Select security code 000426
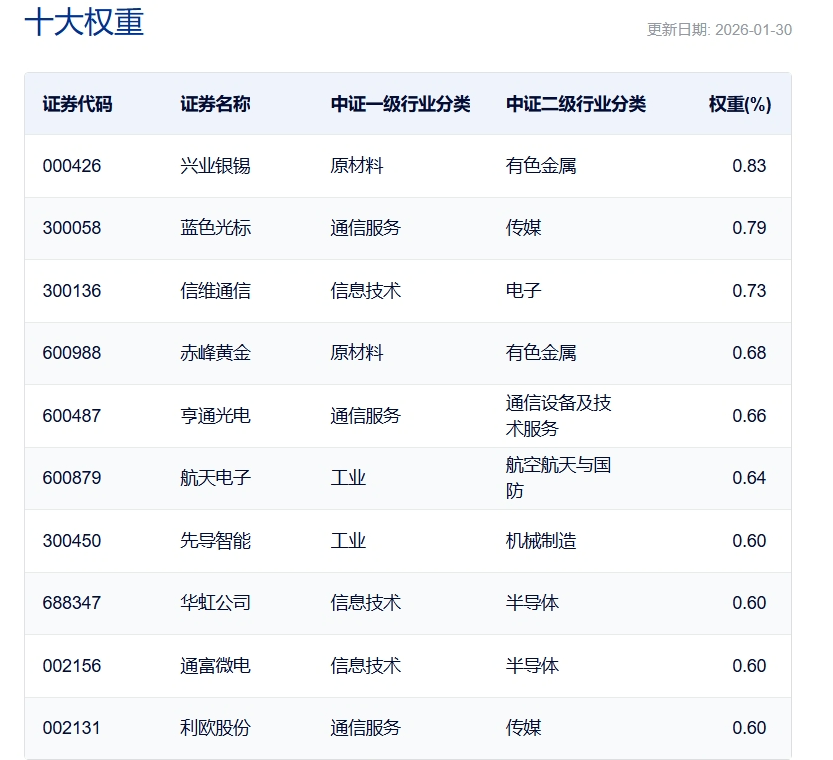The height and width of the screenshot is (760, 833). [x=72, y=166]
